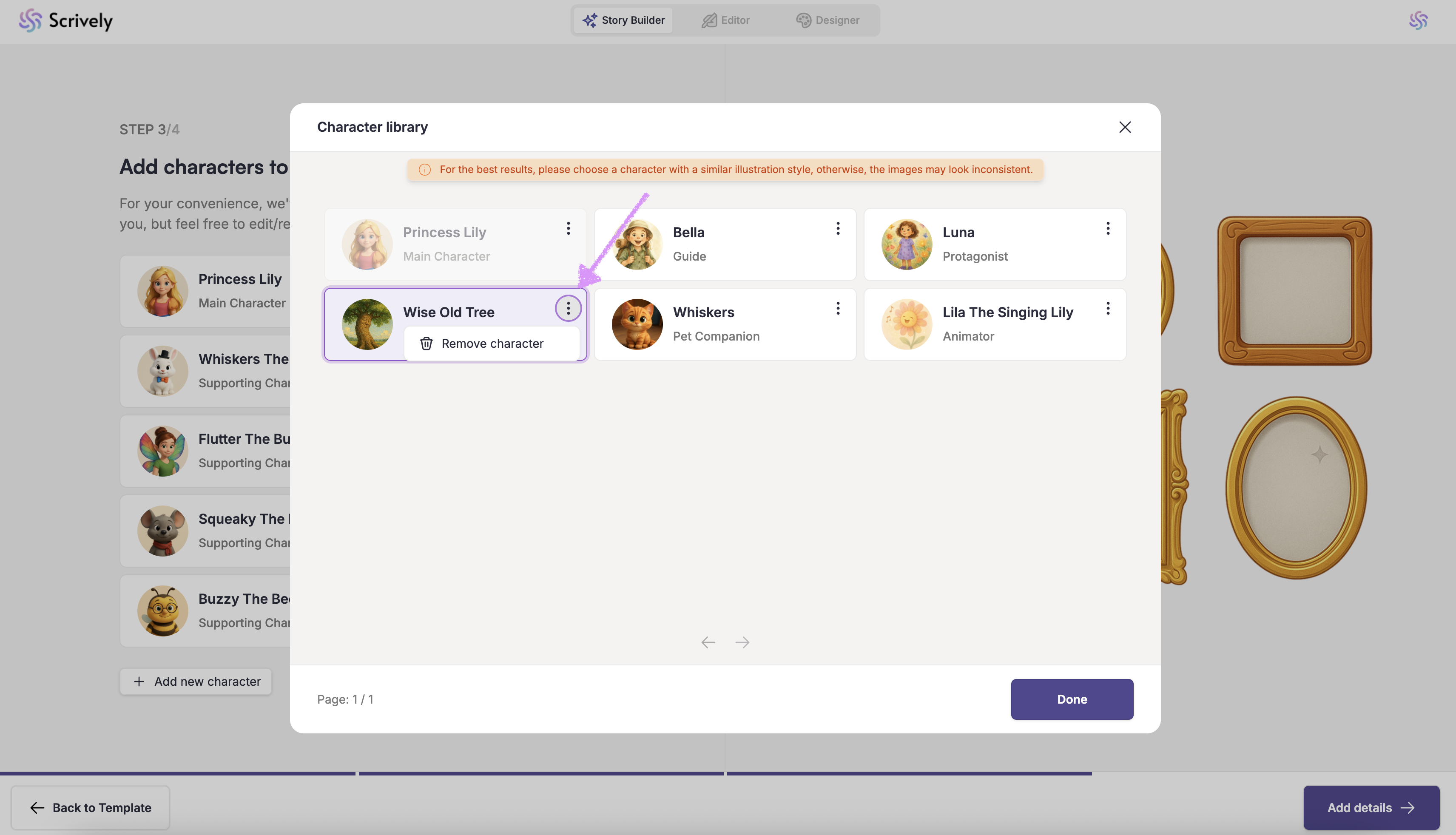
Task: Open profile swirl icon top right
Action: (1418, 21)
